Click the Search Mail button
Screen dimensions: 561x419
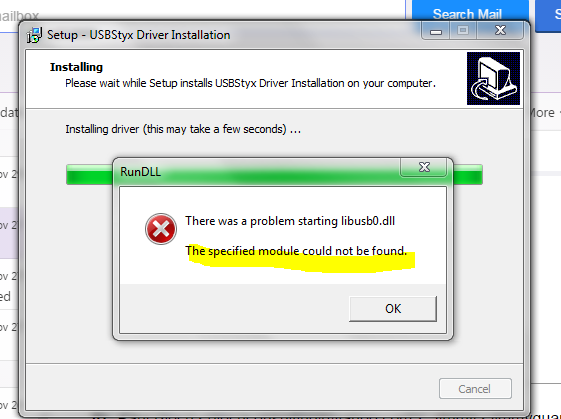467,14
